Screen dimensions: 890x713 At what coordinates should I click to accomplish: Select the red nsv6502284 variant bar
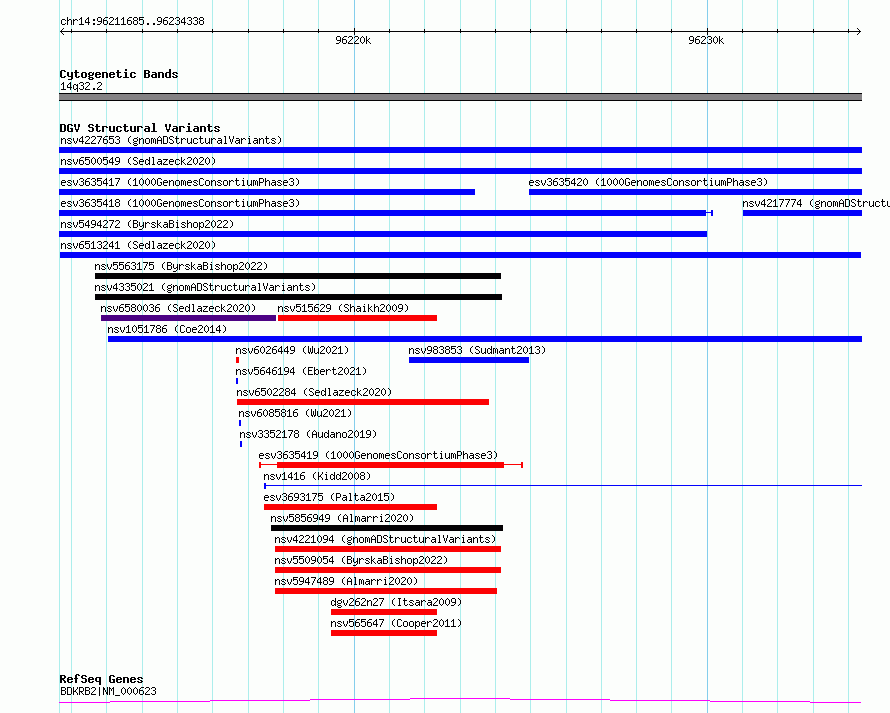[x=363, y=402]
